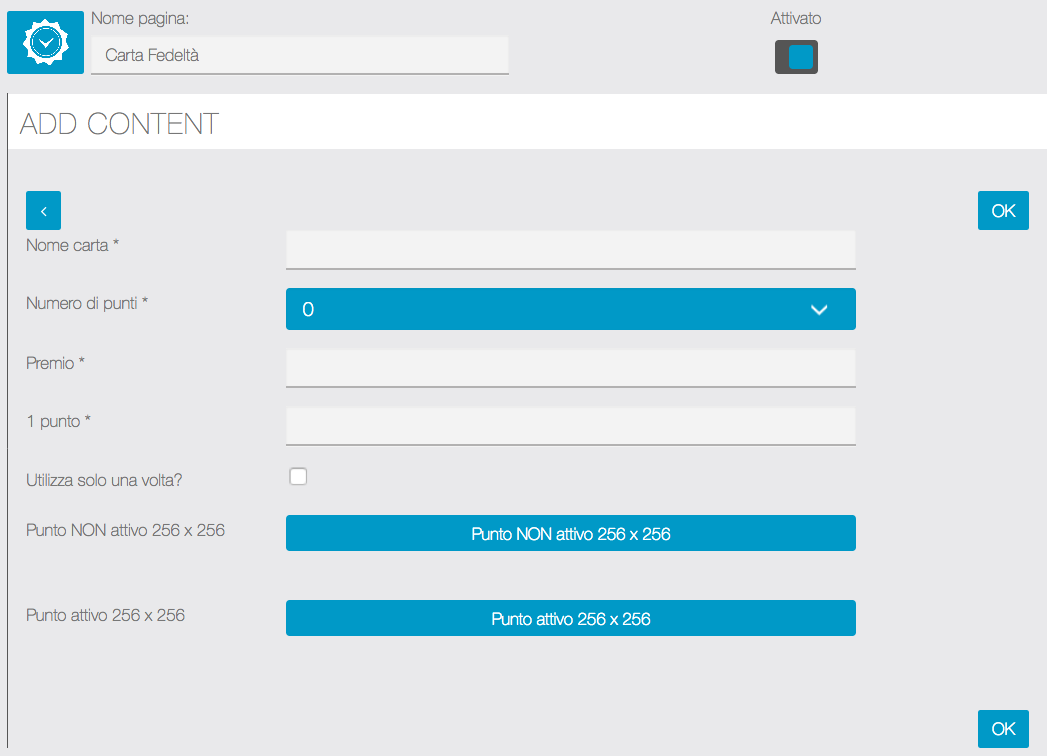Click the 'Attivato' label text
The image size is (1047, 756).
click(796, 18)
